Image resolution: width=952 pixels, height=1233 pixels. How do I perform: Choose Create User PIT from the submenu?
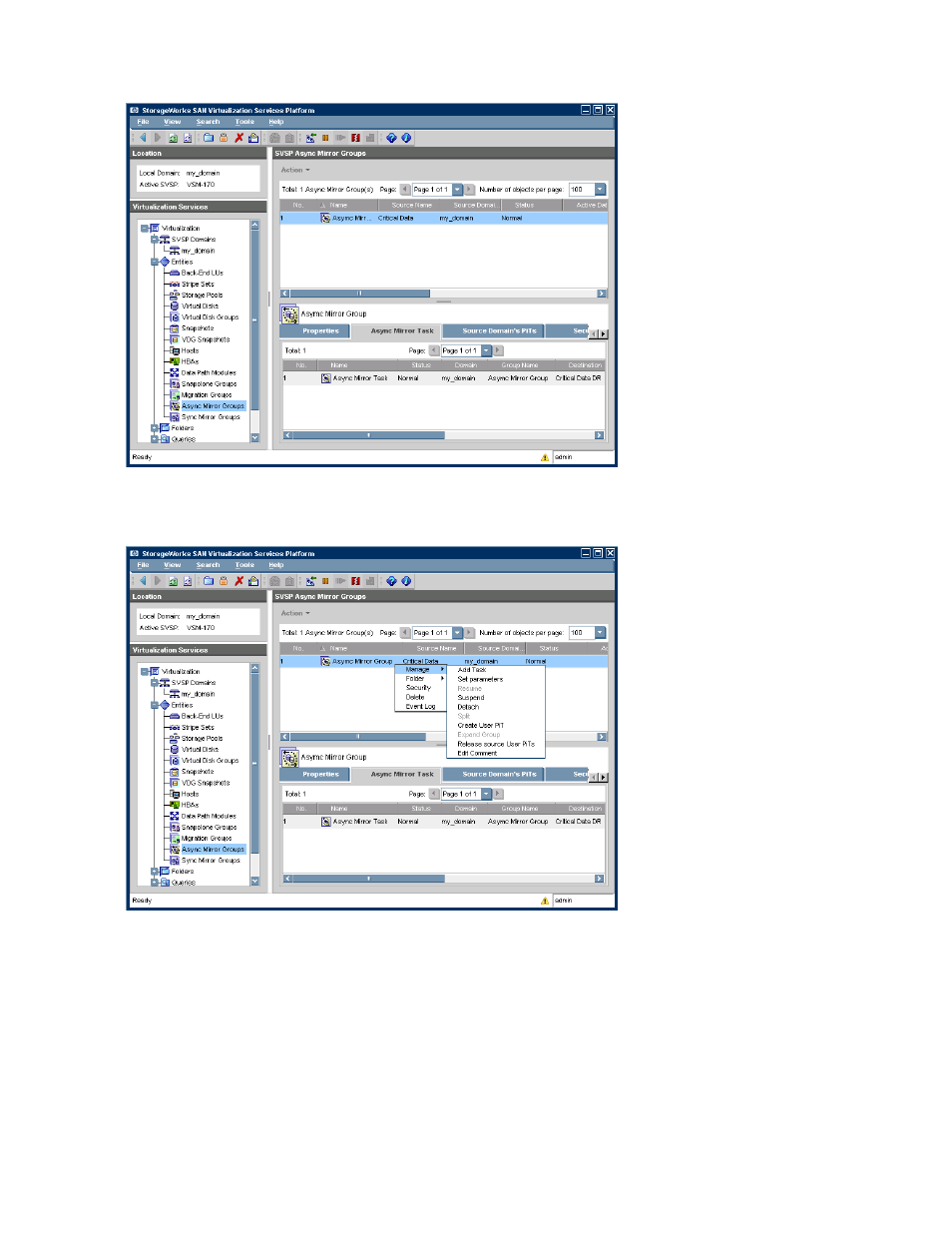(x=481, y=726)
